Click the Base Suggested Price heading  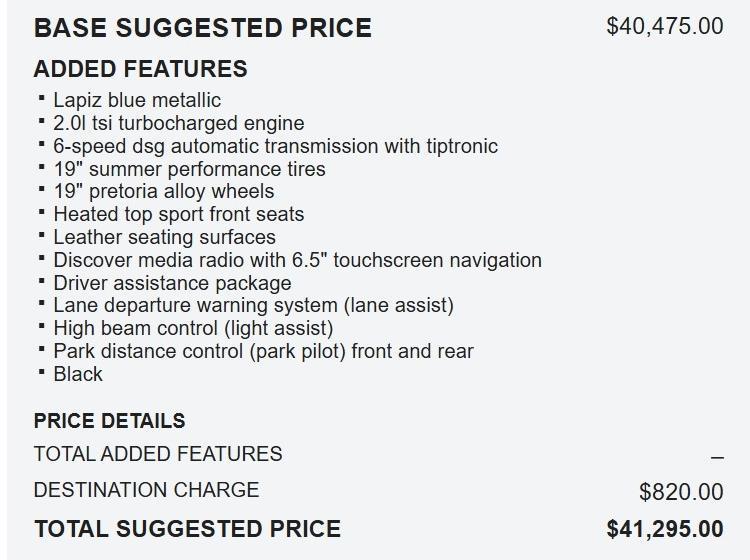pyautogui.click(x=202, y=28)
